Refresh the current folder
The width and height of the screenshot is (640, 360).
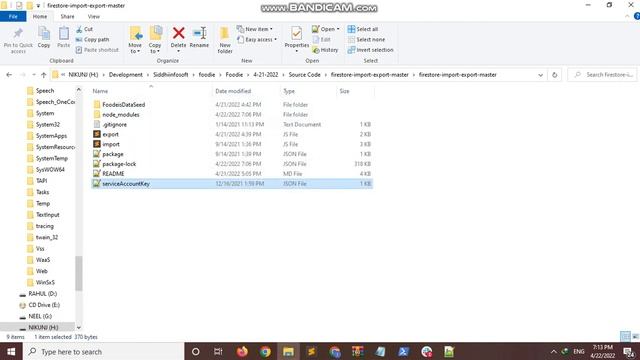click(x=554, y=75)
